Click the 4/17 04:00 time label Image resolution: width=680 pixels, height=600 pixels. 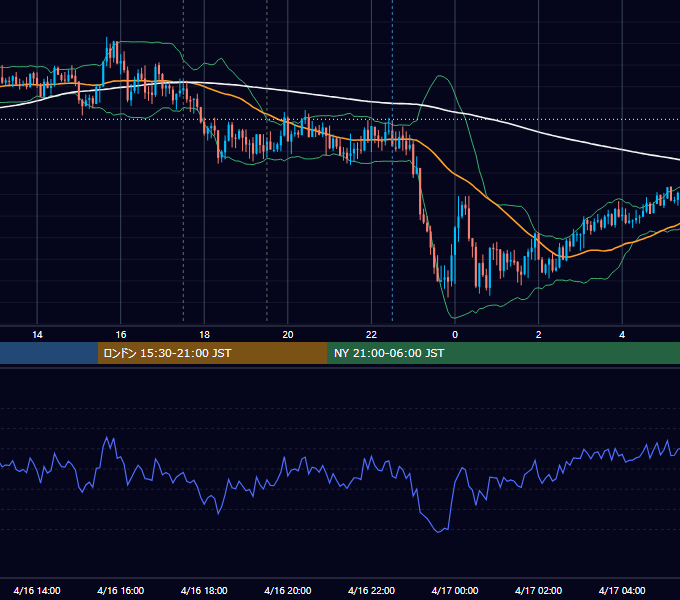(x=622, y=590)
